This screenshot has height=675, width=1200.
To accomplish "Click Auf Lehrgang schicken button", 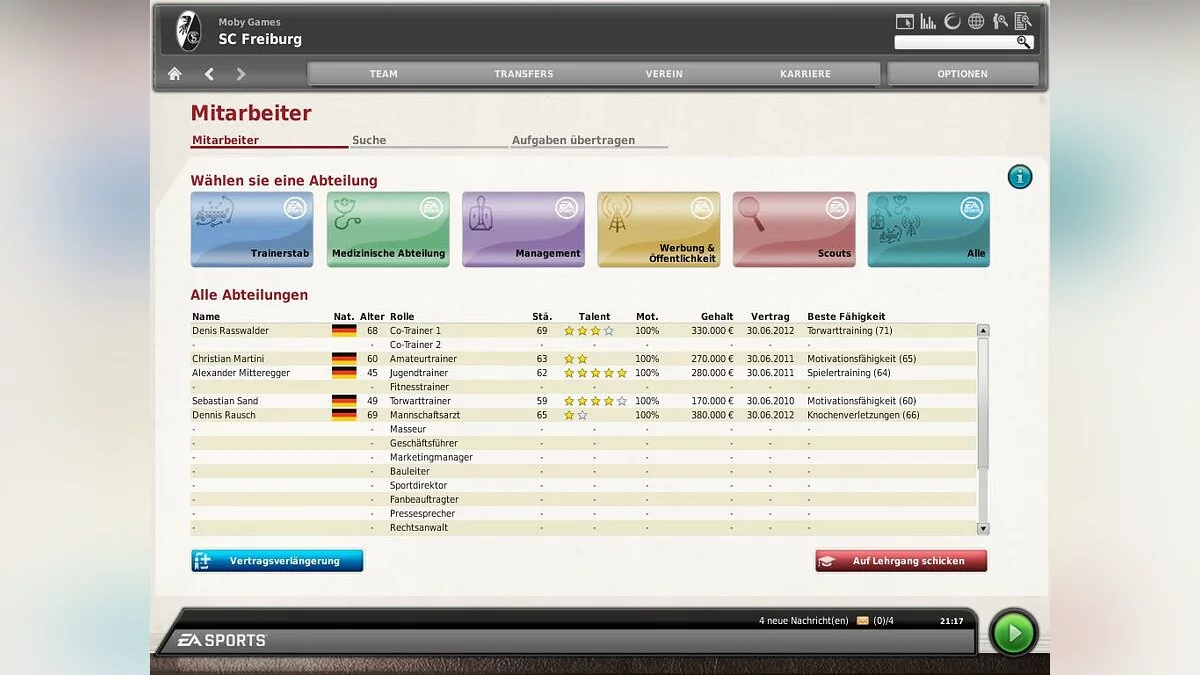I will 901,561.
